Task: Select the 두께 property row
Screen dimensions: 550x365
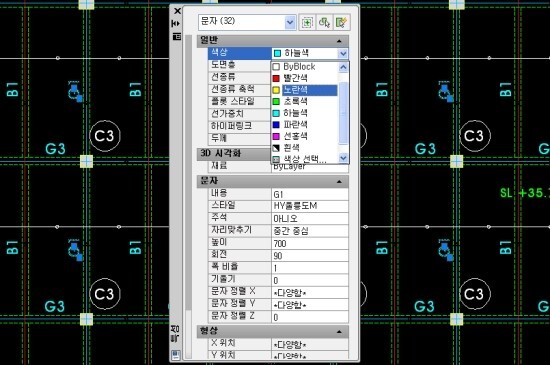Action: [240, 139]
